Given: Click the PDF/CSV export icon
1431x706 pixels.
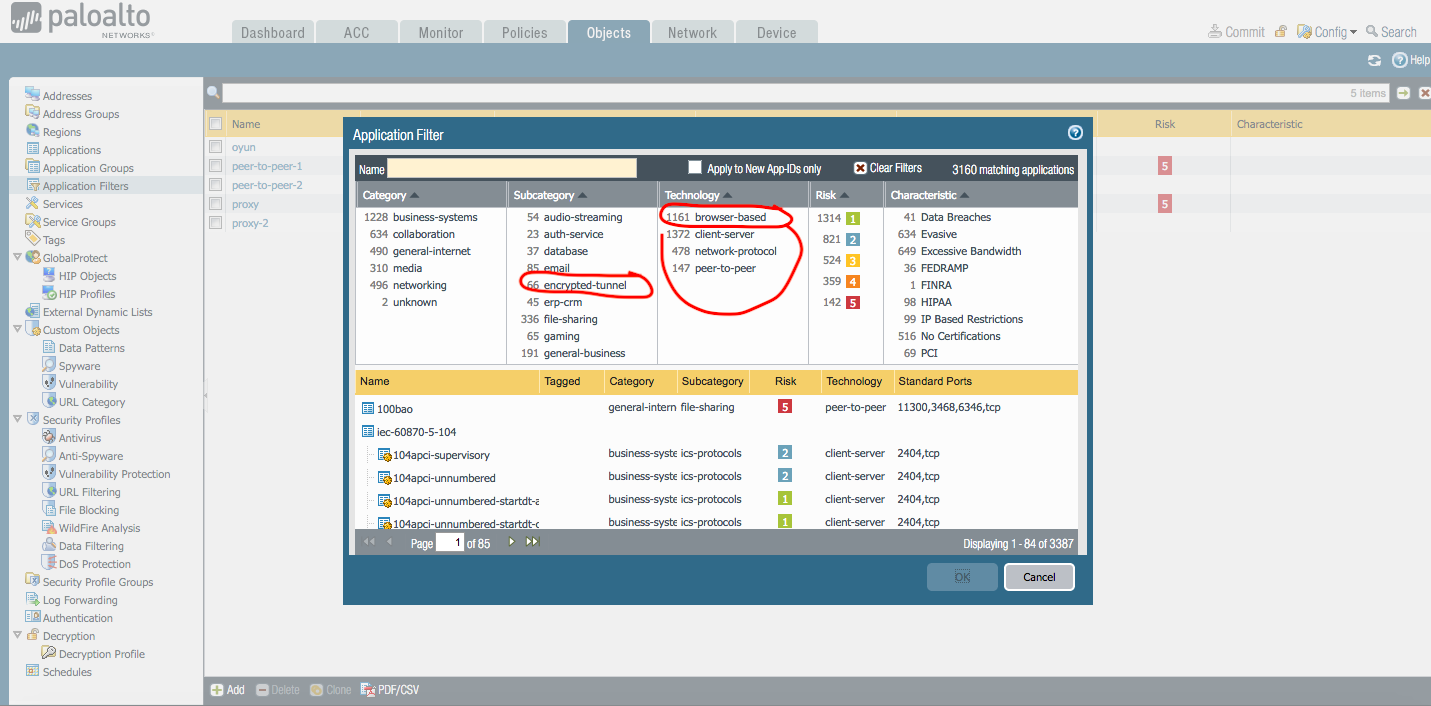Looking at the screenshot, I should coord(367,690).
